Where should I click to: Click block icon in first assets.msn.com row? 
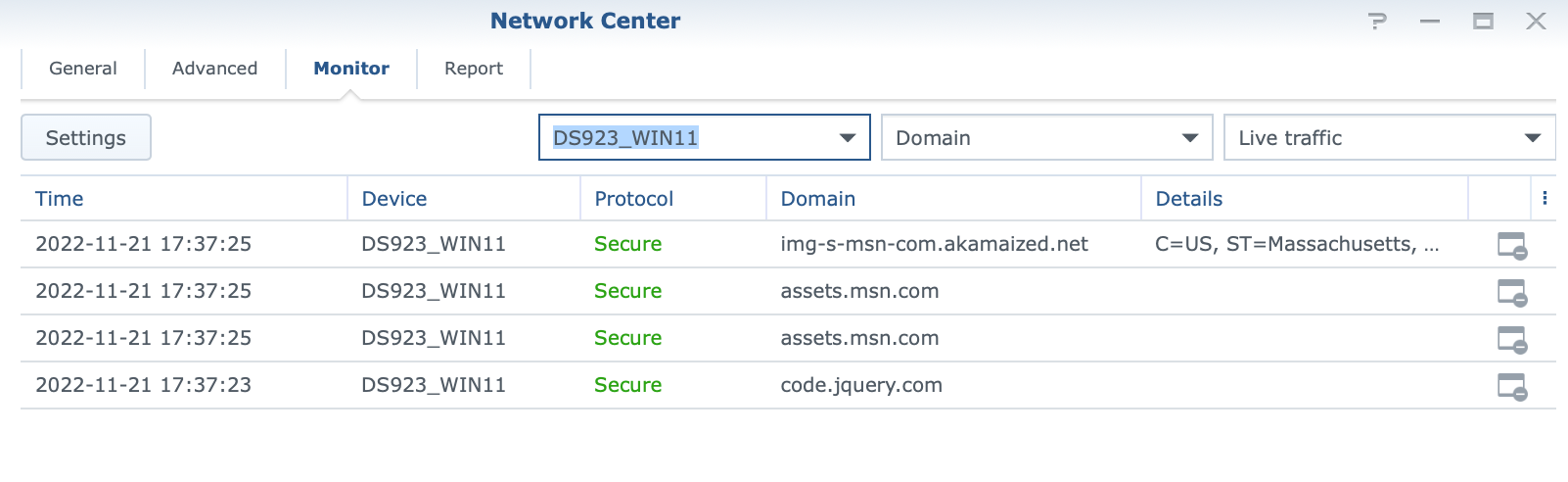coord(1512,292)
